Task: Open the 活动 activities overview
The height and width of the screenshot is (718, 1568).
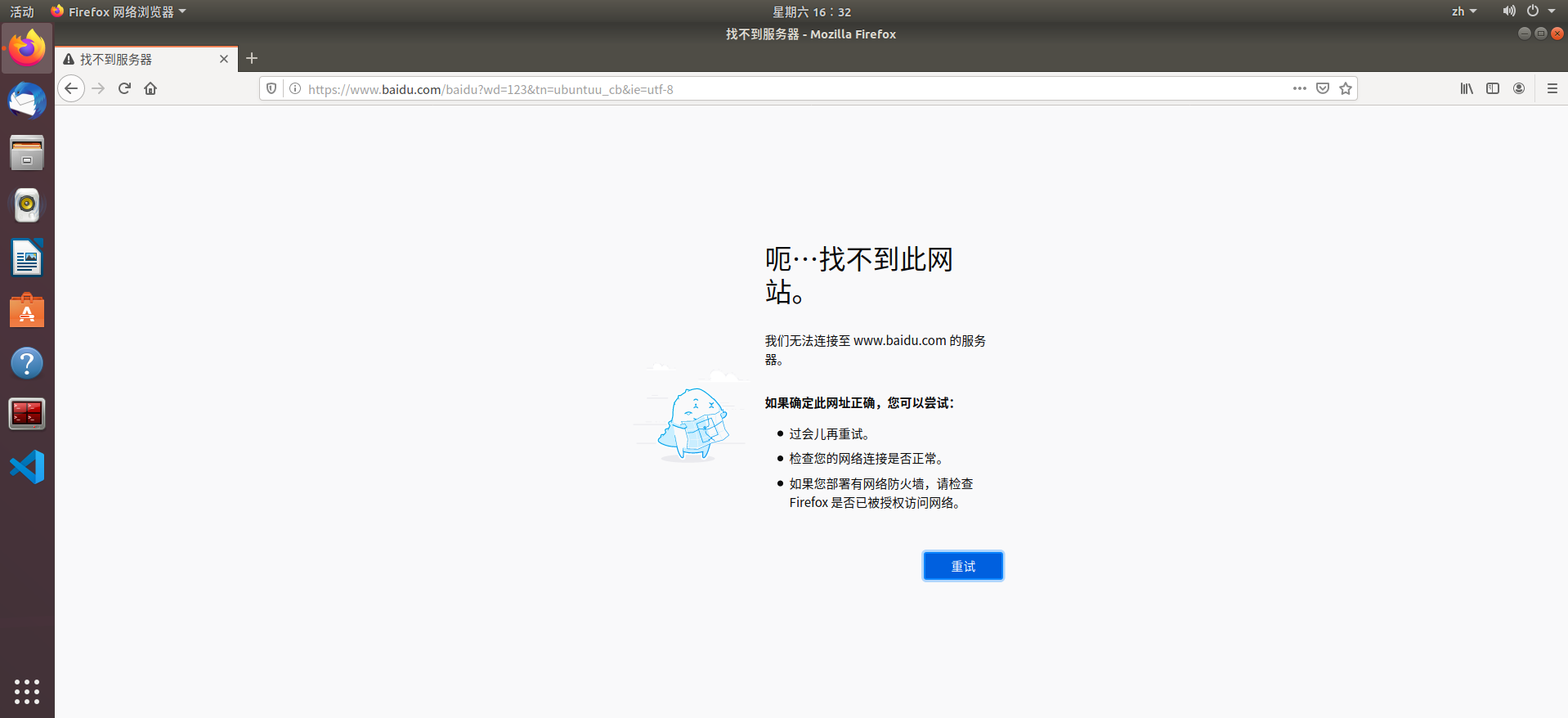Action: [x=22, y=11]
